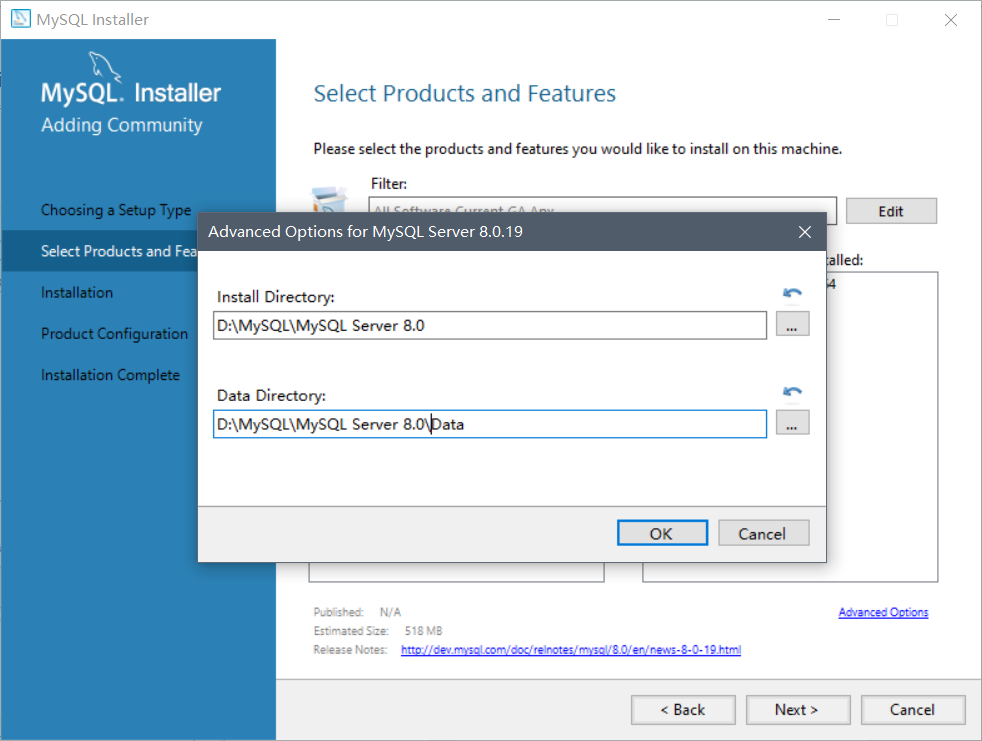Screen dimensions: 982x741
Task: Click the MySQL Installer title bar icon
Action: tap(20, 20)
